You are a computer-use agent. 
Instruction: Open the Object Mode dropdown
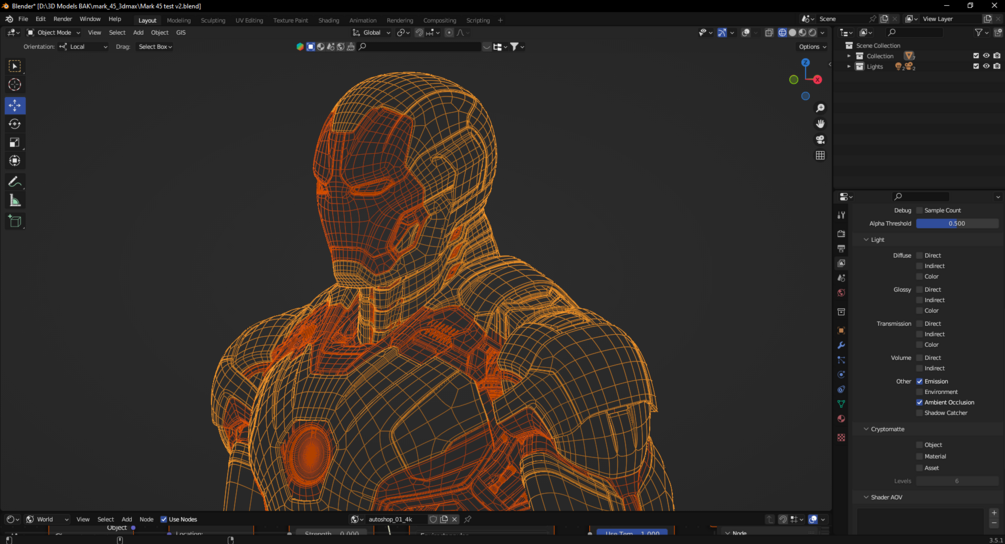[x=53, y=33]
